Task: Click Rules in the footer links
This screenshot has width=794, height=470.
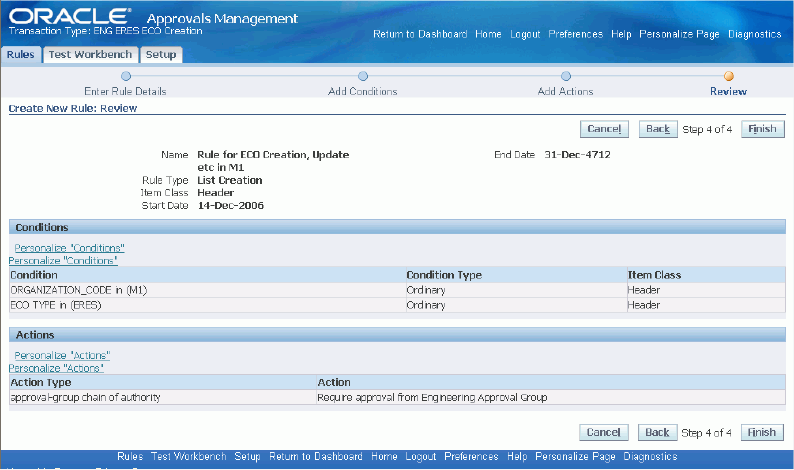Action: [130, 456]
